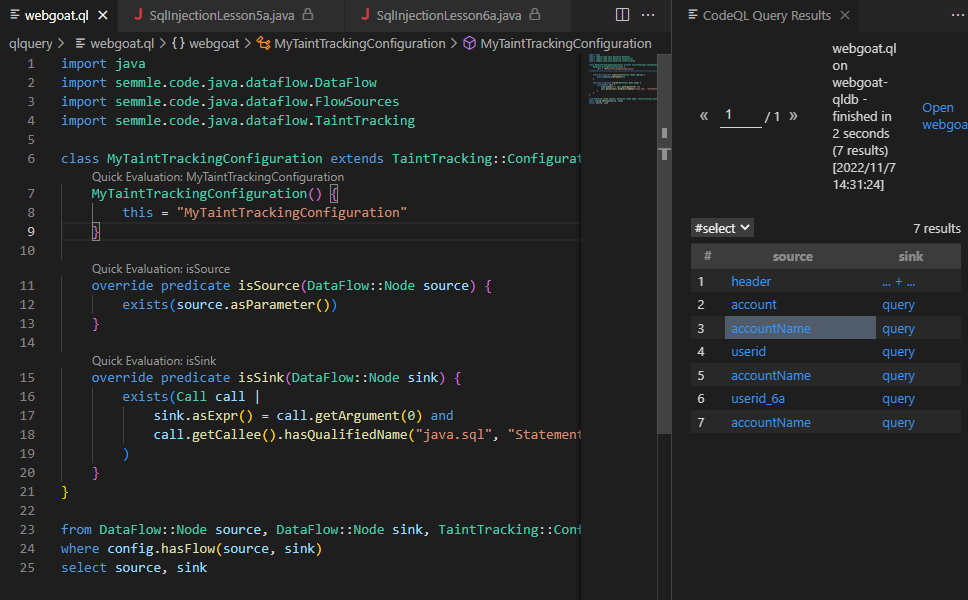Click the webgoat.ql breadcrumb item
This screenshot has width=968, height=600.
[115, 44]
